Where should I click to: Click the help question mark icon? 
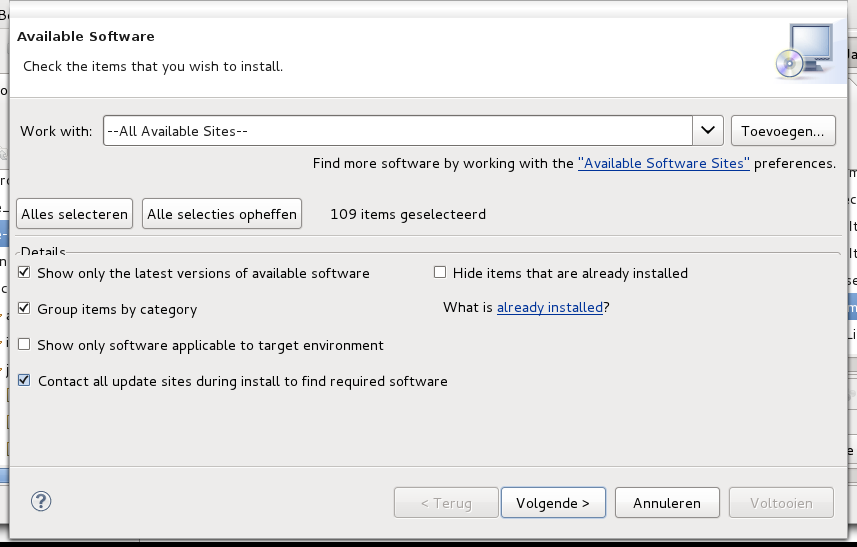41,501
